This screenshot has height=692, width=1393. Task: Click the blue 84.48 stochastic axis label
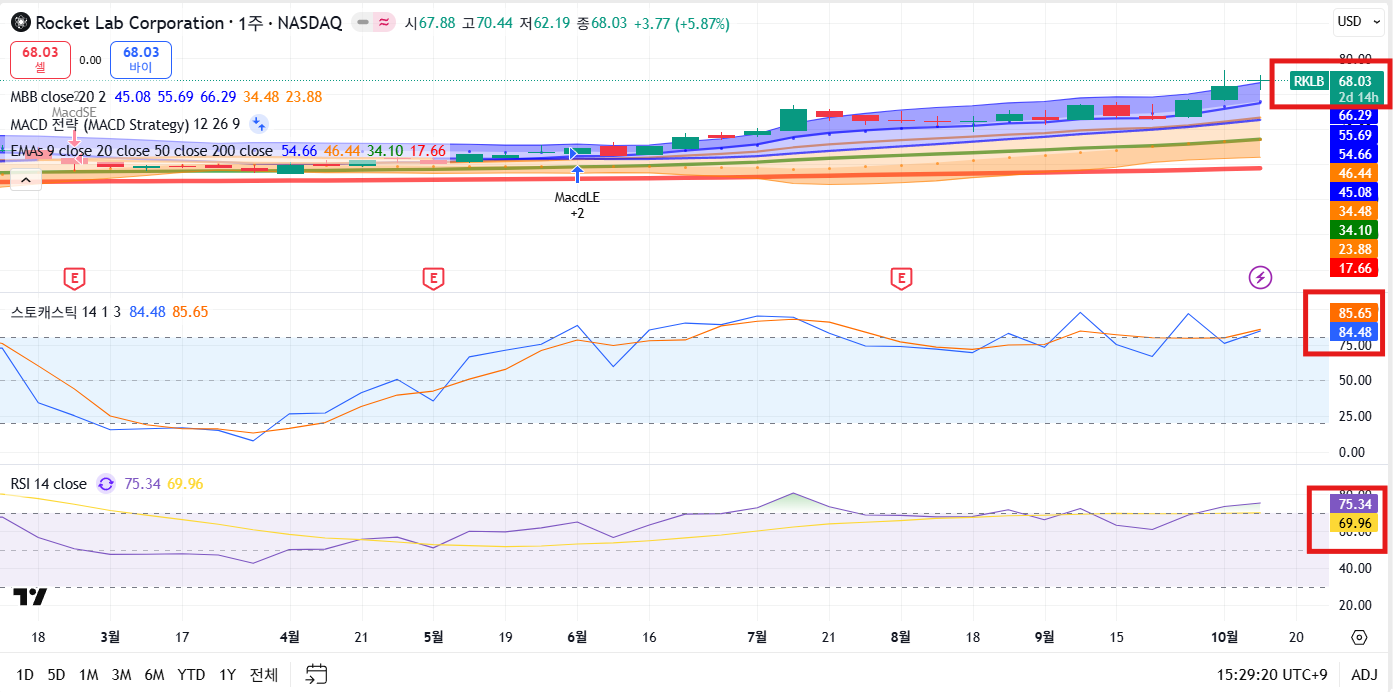pos(1355,332)
